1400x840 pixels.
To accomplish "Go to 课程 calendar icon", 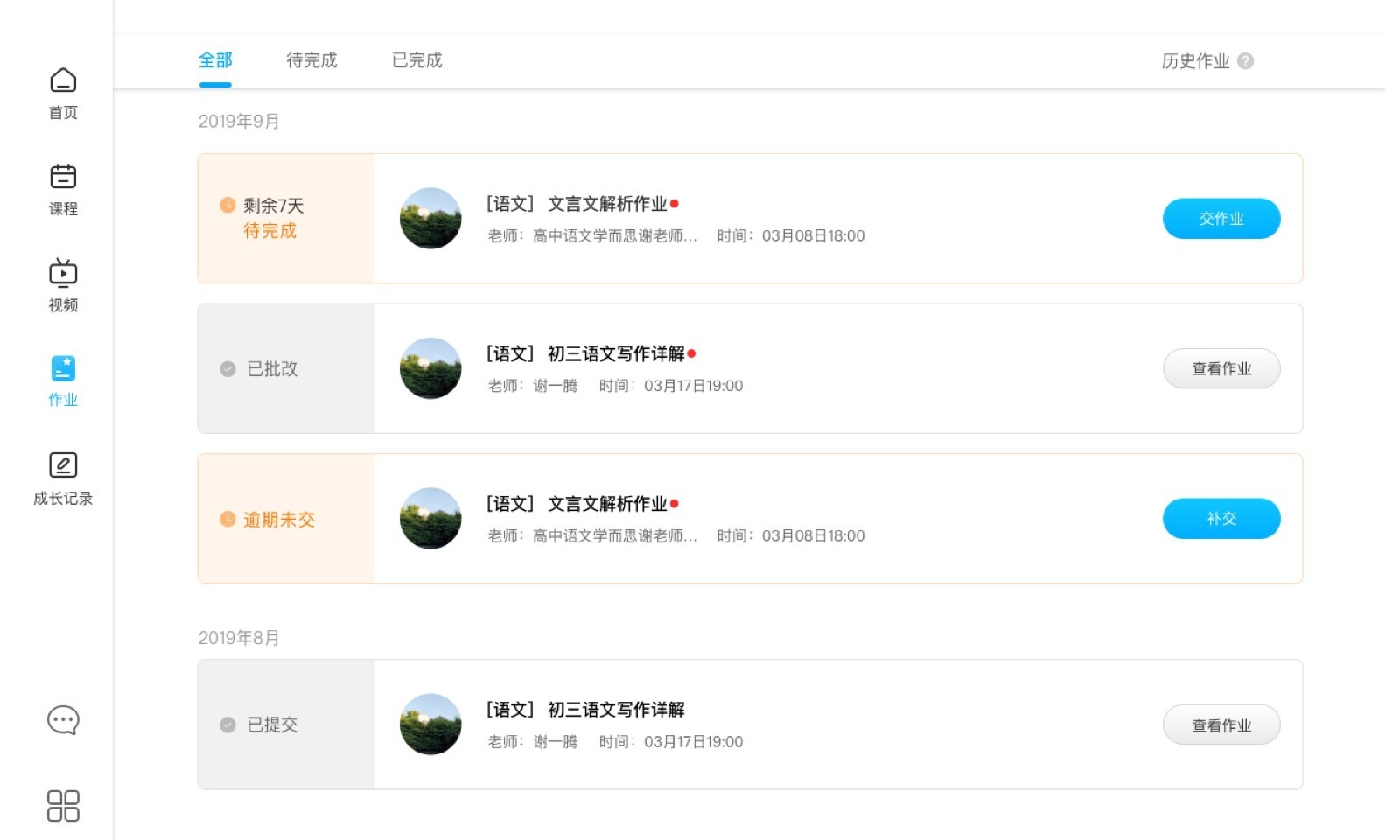I will [63, 178].
